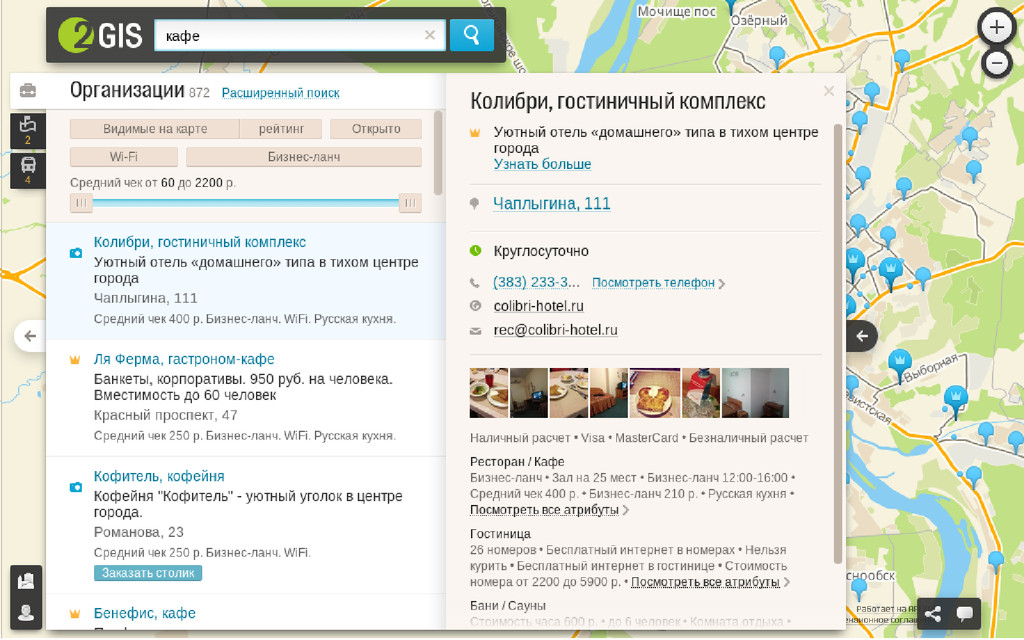Click the map book sidebar icon
The width and height of the screenshot is (1024, 640).
coord(26,581)
